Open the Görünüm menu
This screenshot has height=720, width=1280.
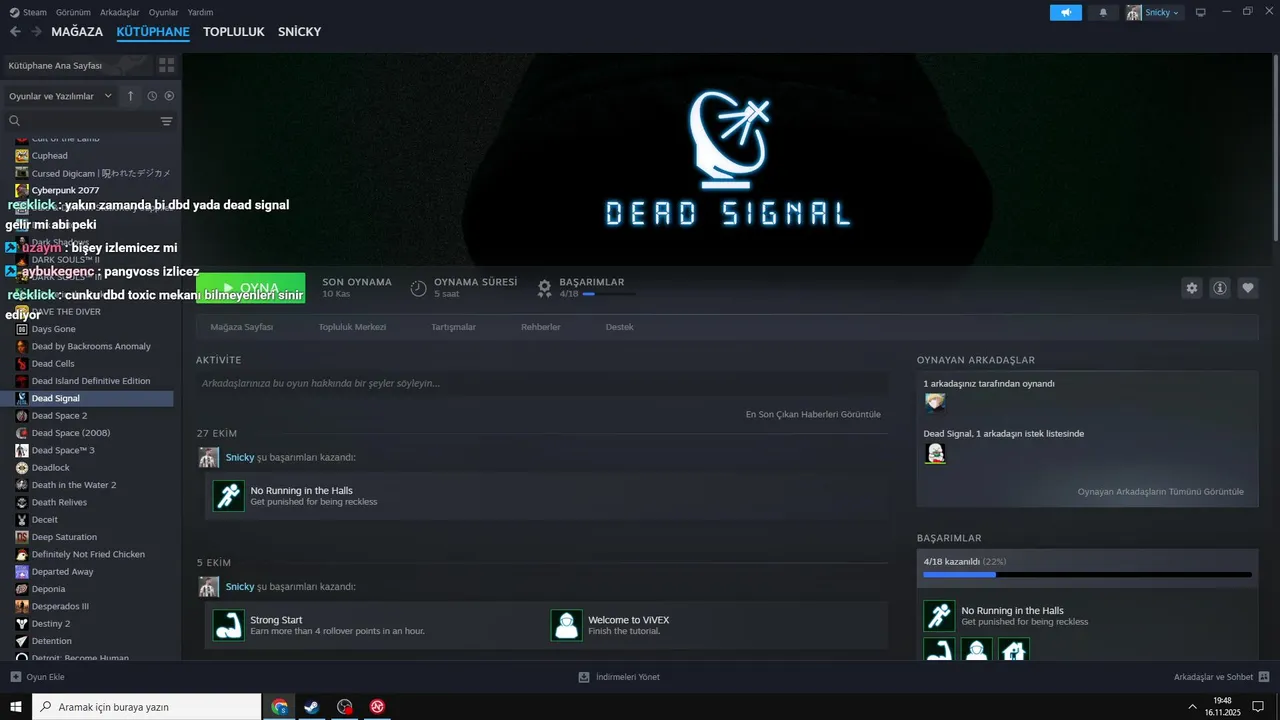[x=73, y=12]
